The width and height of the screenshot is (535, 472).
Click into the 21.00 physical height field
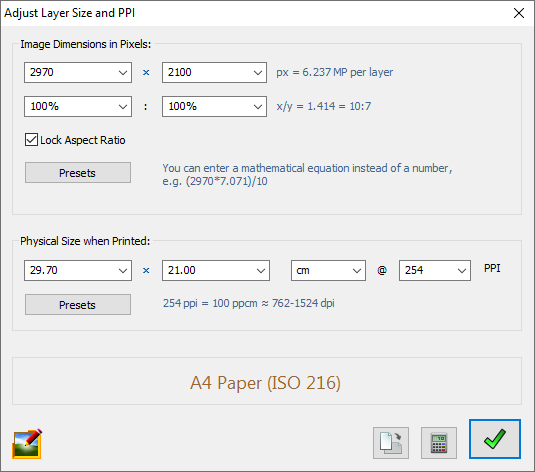(x=208, y=271)
